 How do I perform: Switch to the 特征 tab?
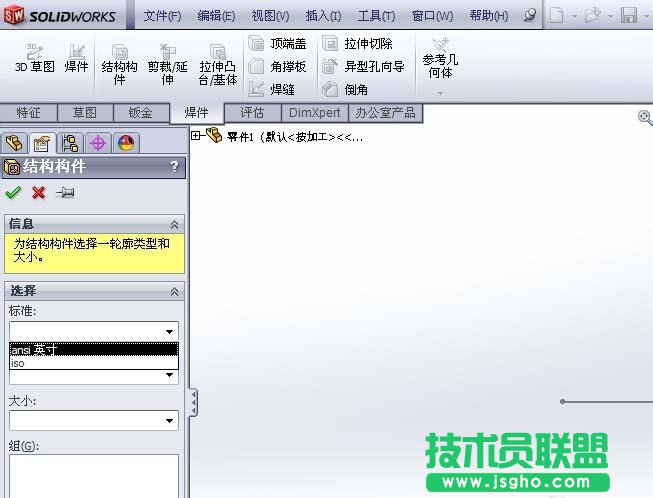[x=28, y=112]
